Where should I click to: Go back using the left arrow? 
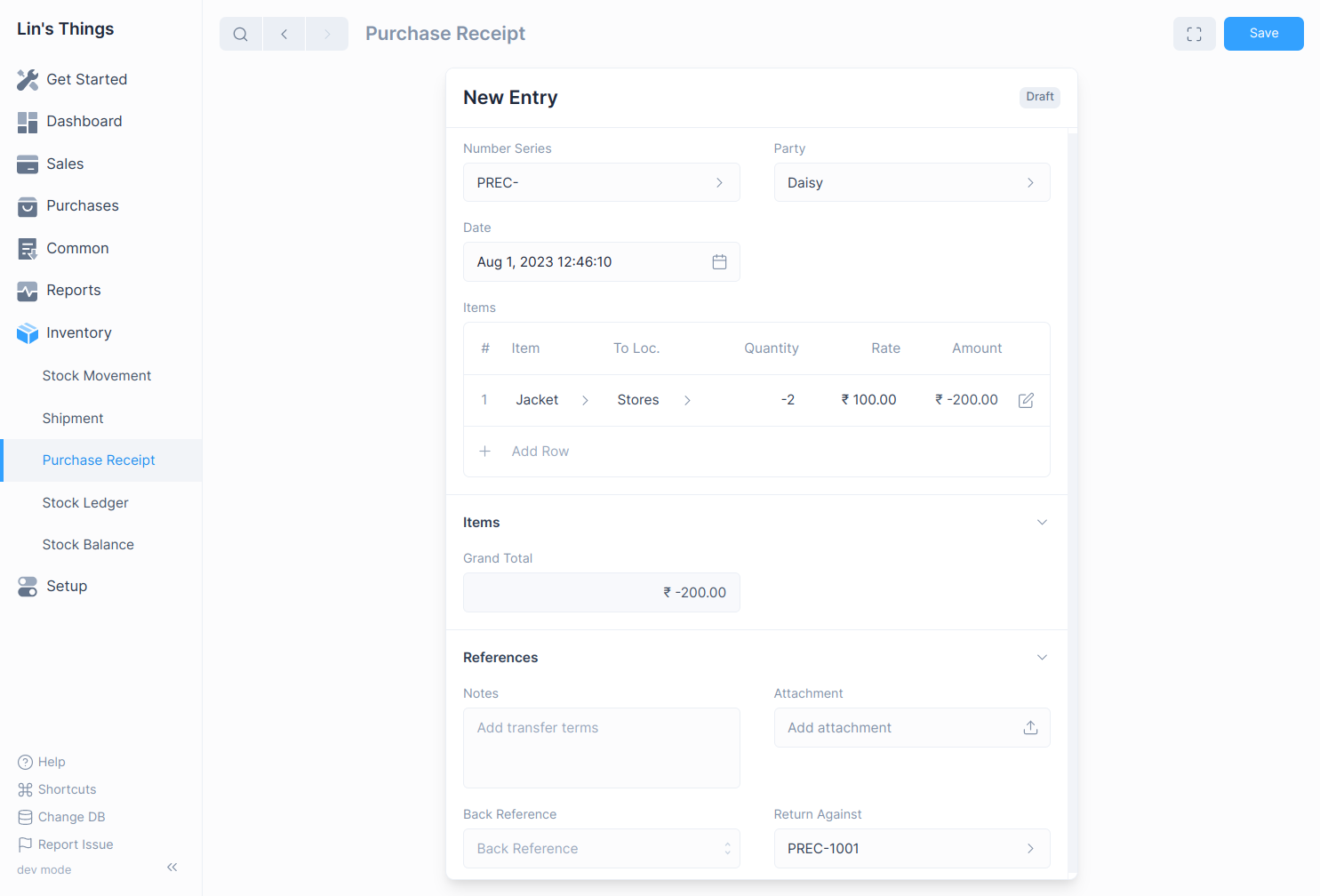click(x=284, y=34)
